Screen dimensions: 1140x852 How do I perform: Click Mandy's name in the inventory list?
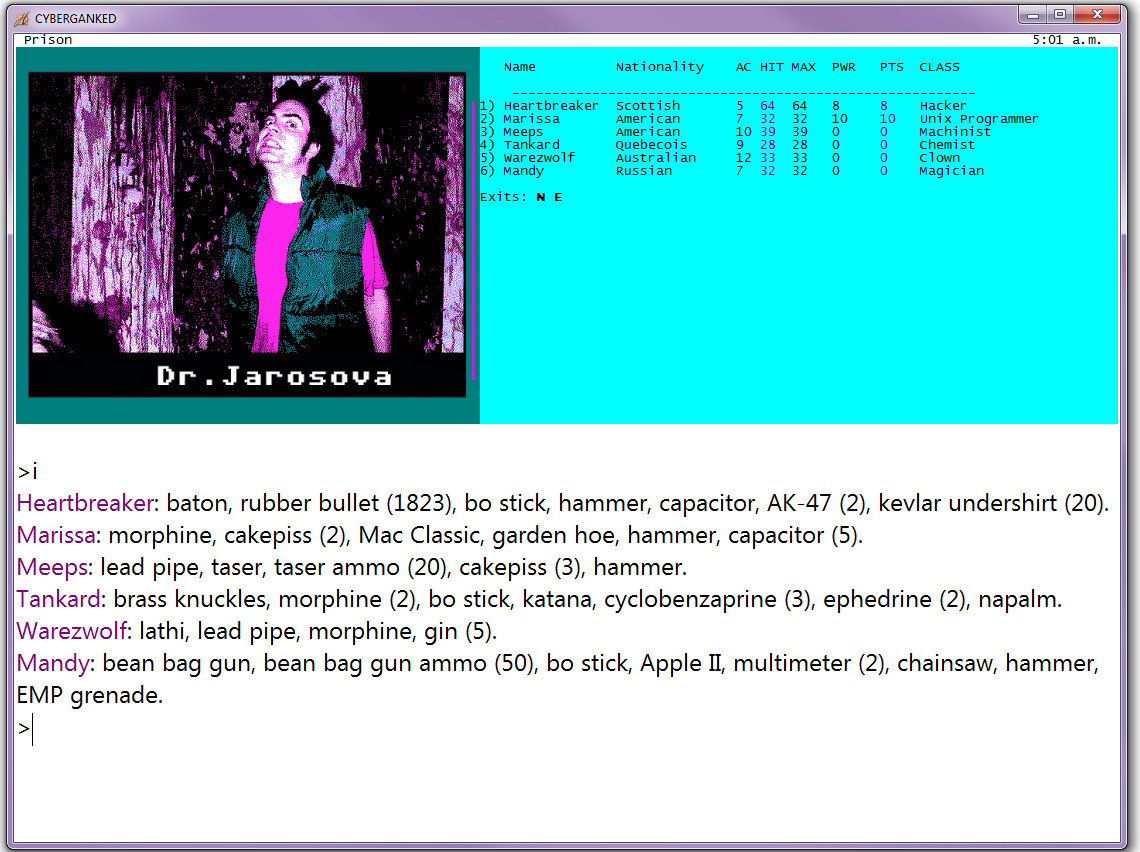click(x=54, y=663)
